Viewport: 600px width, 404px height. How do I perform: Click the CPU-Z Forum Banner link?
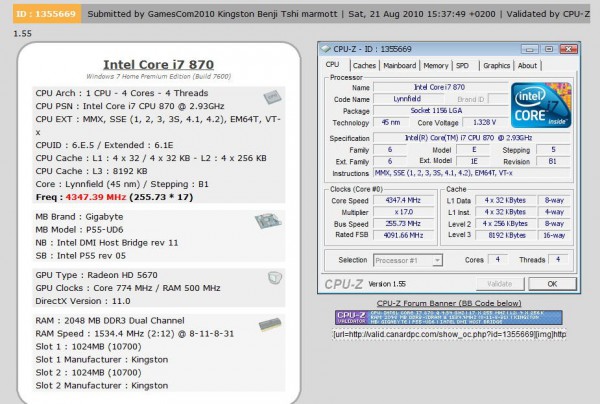[x=449, y=303]
